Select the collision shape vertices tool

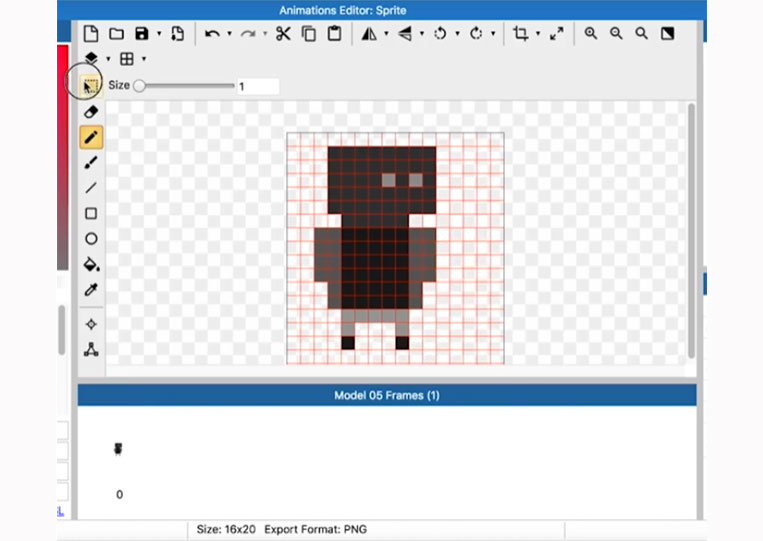click(91, 349)
